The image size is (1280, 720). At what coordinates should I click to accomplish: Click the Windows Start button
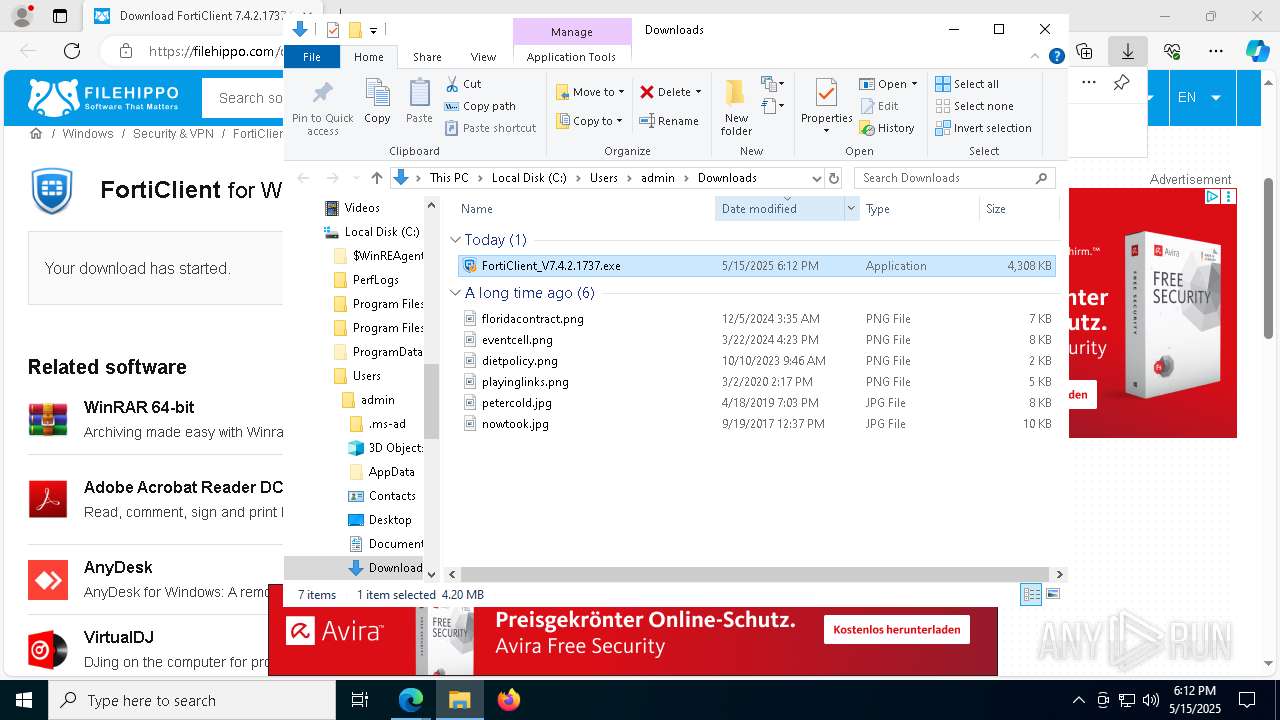click(23, 700)
